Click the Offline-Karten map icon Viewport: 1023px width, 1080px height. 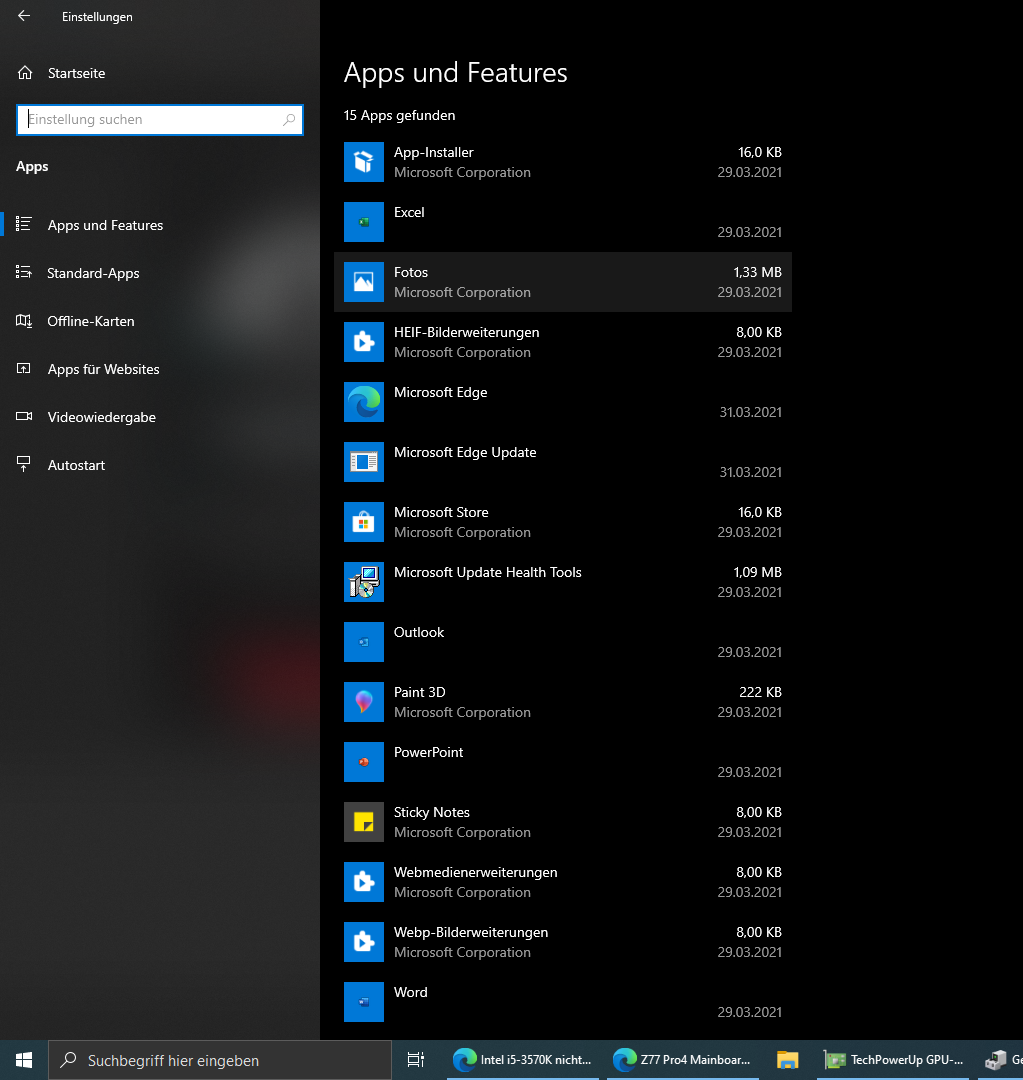24,321
